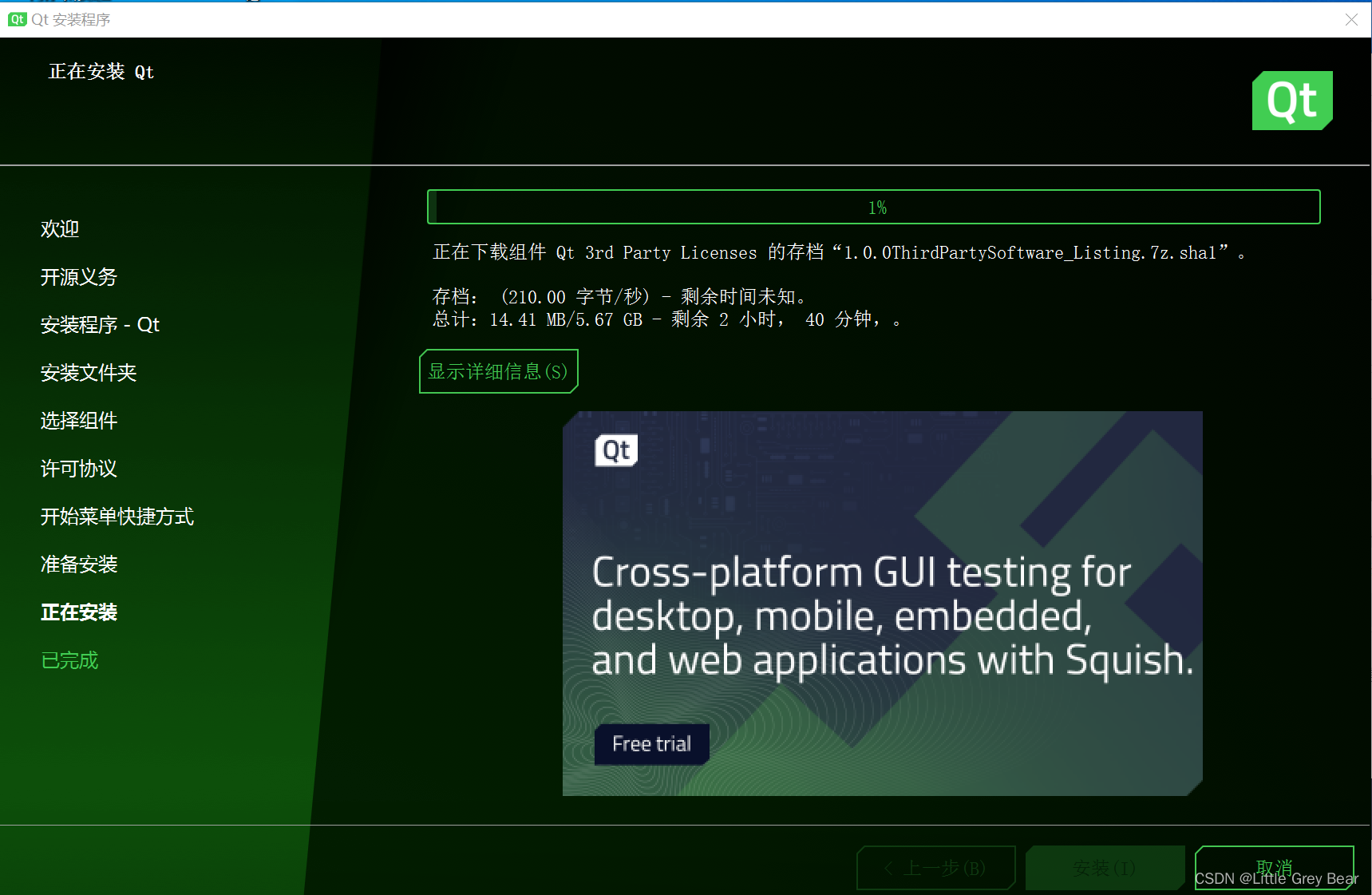Click the green 已完成 step label
The width and height of the screenshot is (1372, 895).
click(x=69, y=660)
